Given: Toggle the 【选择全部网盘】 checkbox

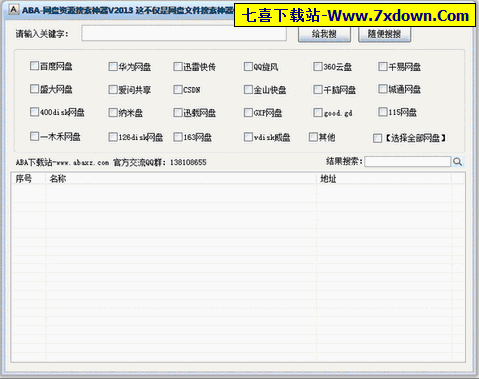Looking at the screenshot, I should point(377,138).
